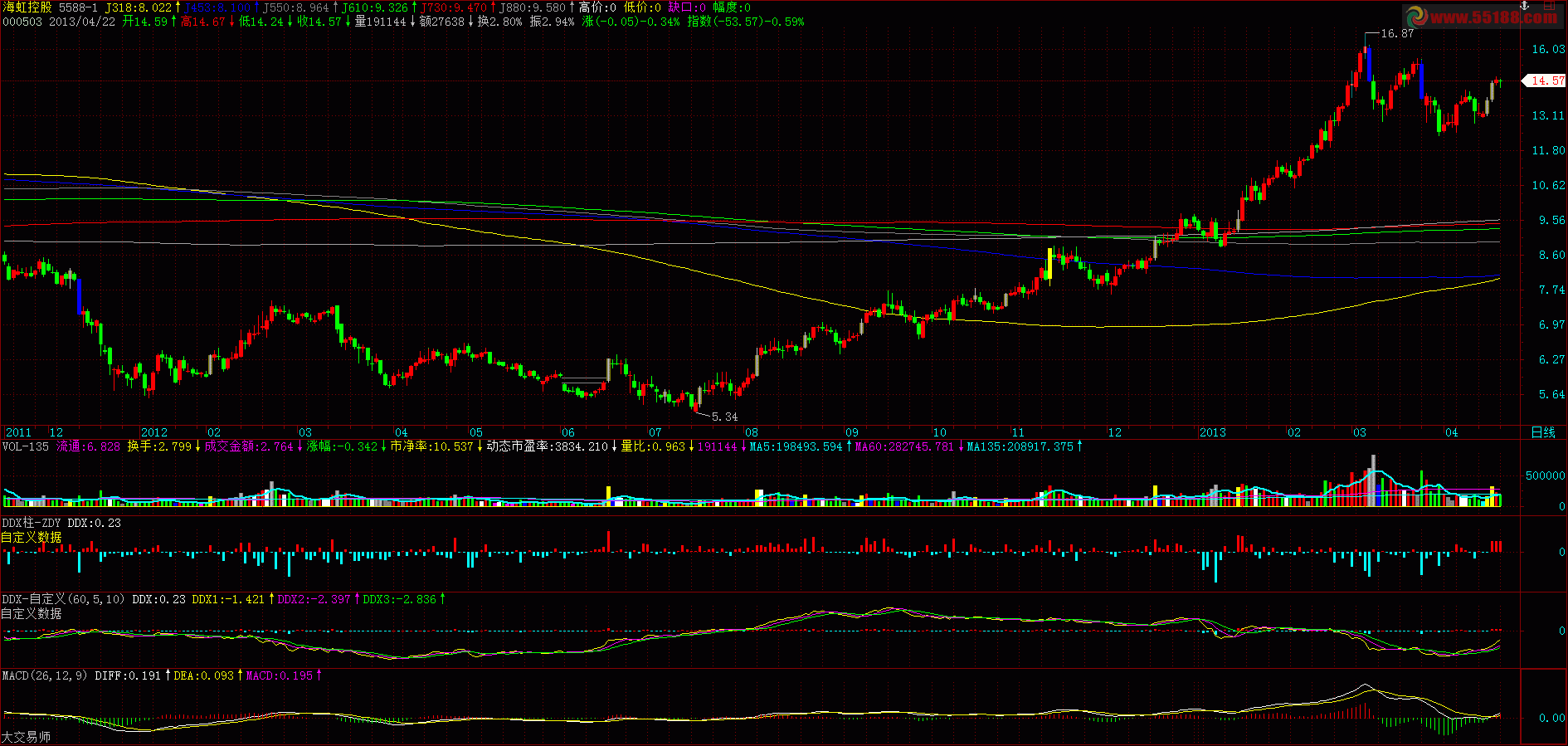The height and width of the screenshot is (746, 1568).
Task: Click the change value 涨(-0.05)-0.34%
Action: click(x=631, y=22)
